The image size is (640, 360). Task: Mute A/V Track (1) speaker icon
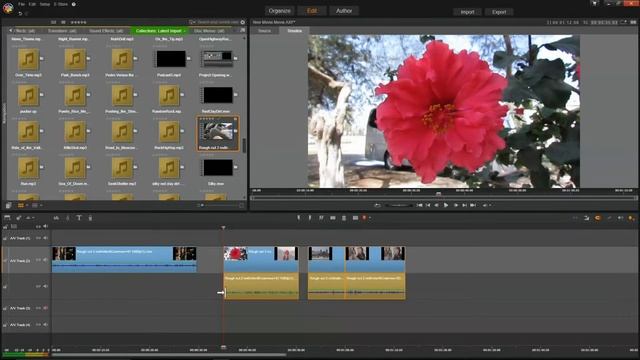(45, 238)
